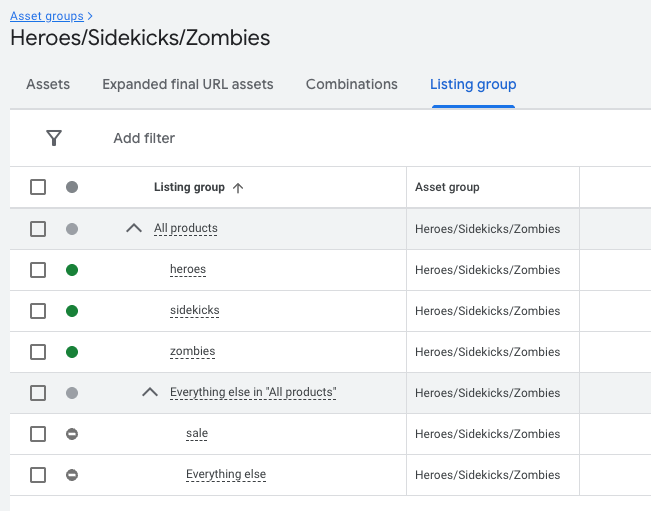Click green status dot for sidekicks
This screenshot has width=651, height=511.
click(x=72, y=311)
